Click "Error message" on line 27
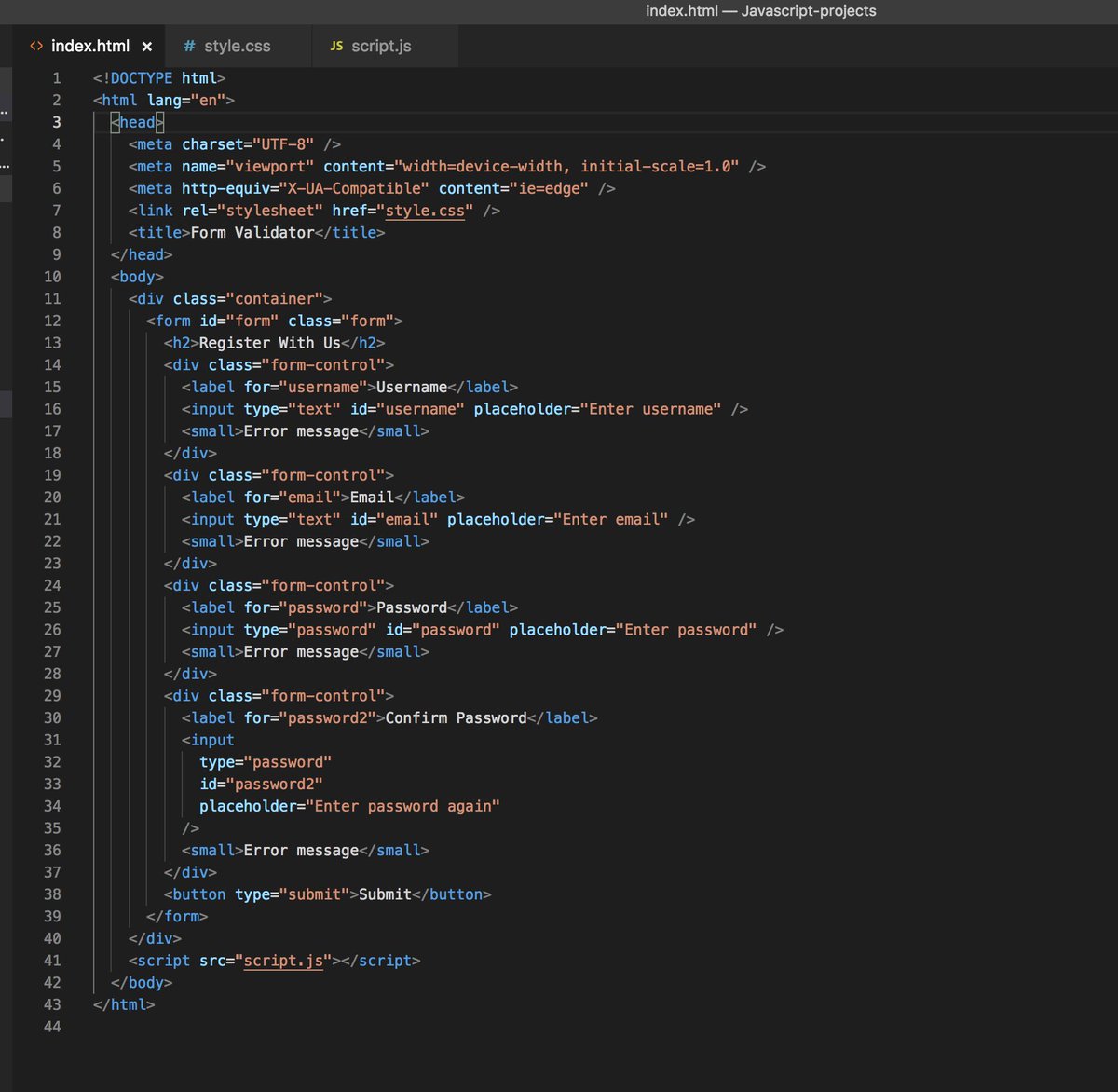This screenshot has width=1118, height=1092. [x=301, y=652]
